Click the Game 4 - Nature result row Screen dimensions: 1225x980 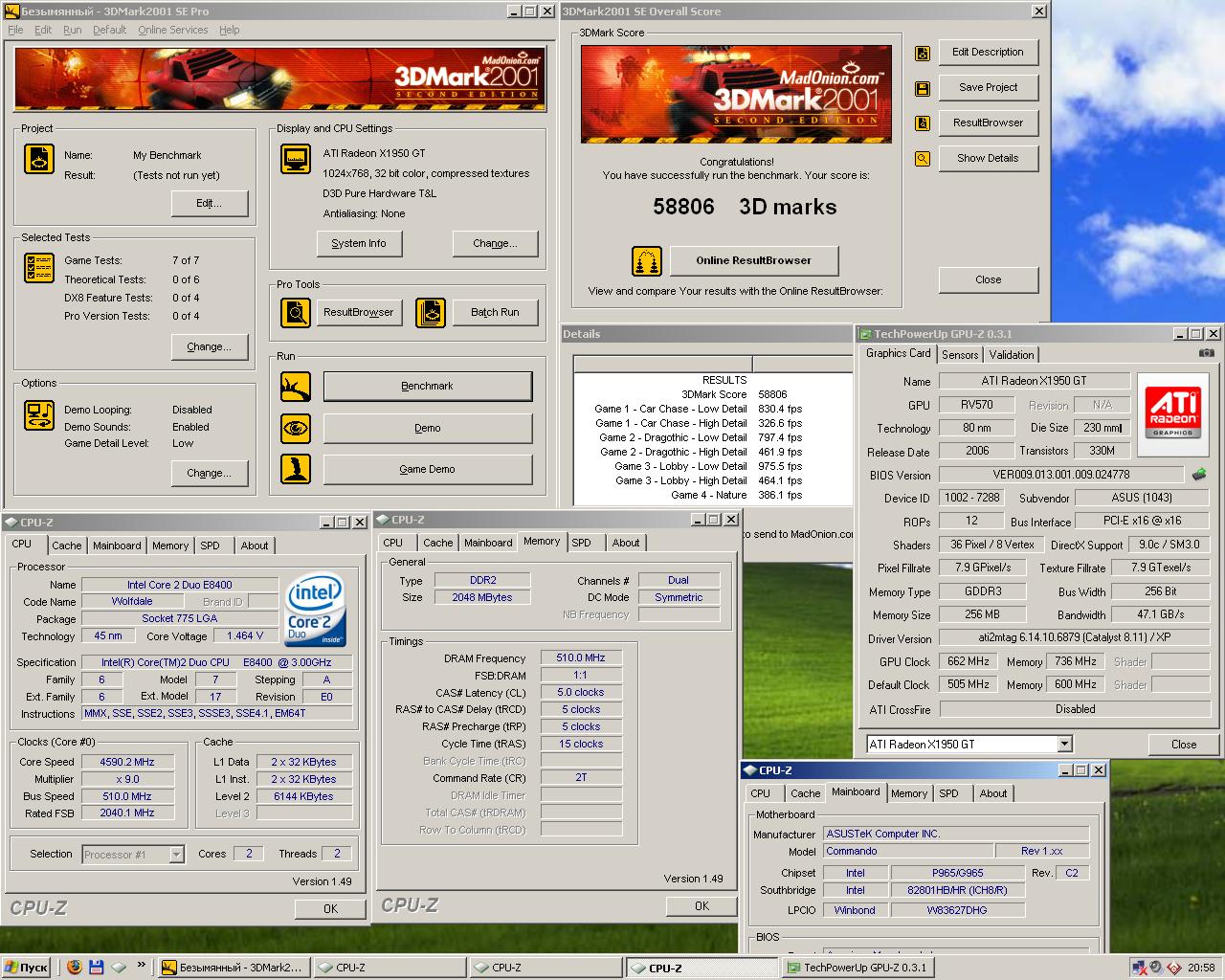pos(712,495)
